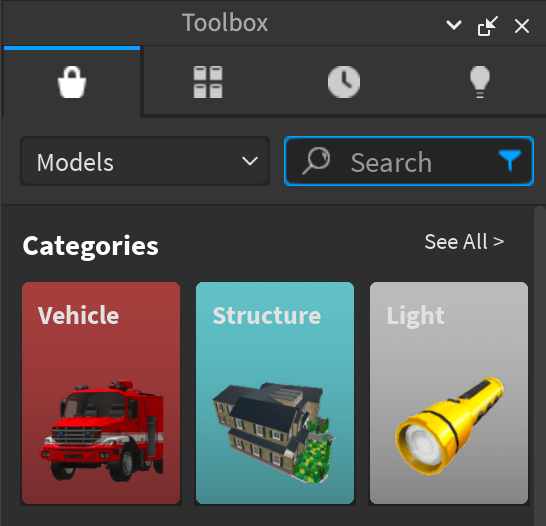Screen dimensions: 546x526
Task: Click the Toolbox vertical scrollbar
Action: [540, 366]
